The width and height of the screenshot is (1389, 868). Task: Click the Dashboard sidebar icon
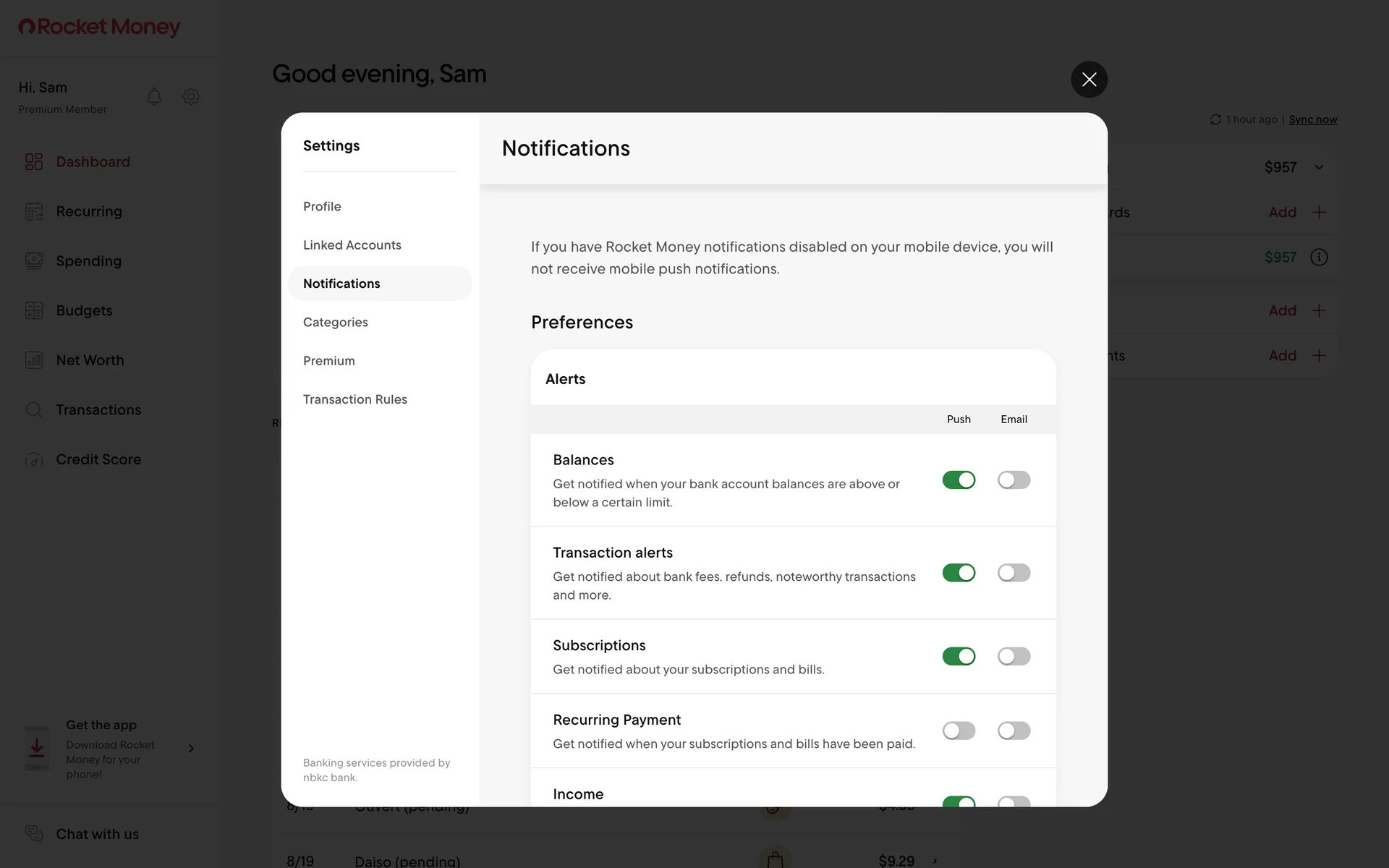tap(34, 161)
